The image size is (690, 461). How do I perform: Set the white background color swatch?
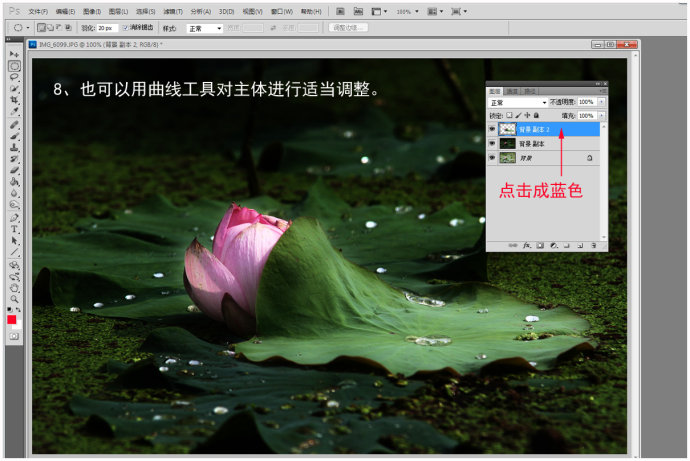coord(18,326)
